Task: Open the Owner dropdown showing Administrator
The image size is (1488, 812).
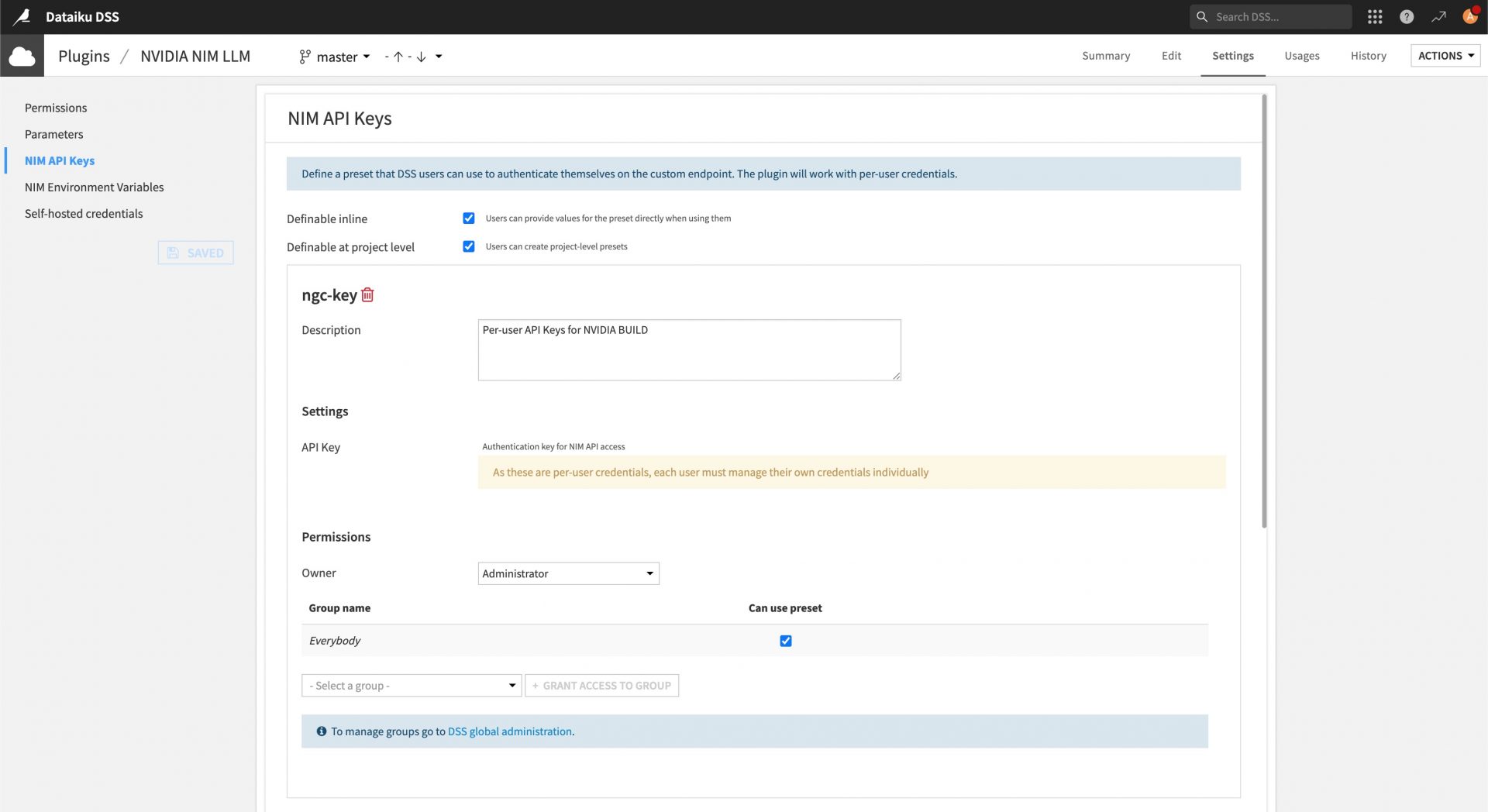Action: click(x=568, y=573)
